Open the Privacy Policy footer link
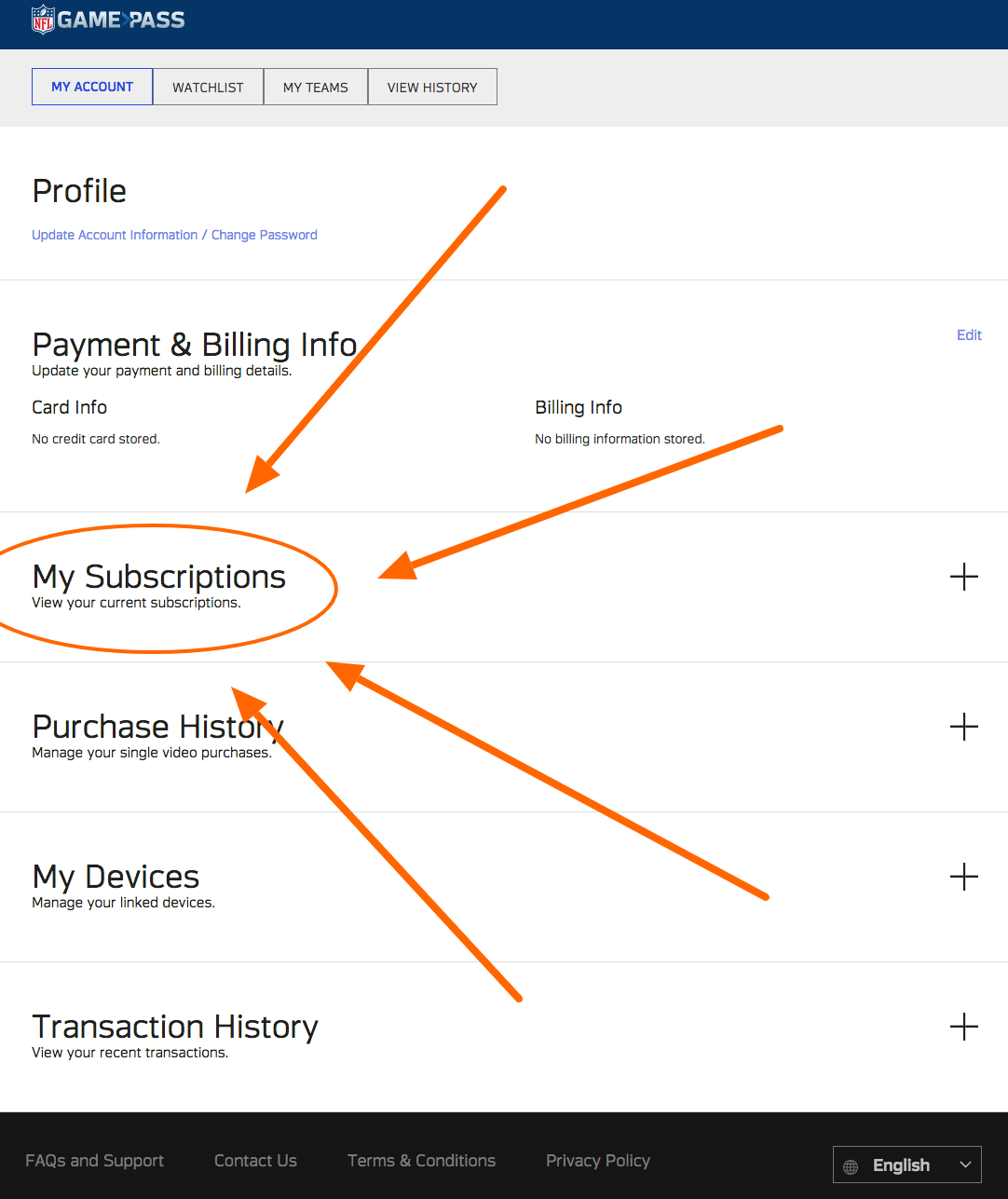Screen dimensions: 1008x1199 click(x=598, y=1161)
